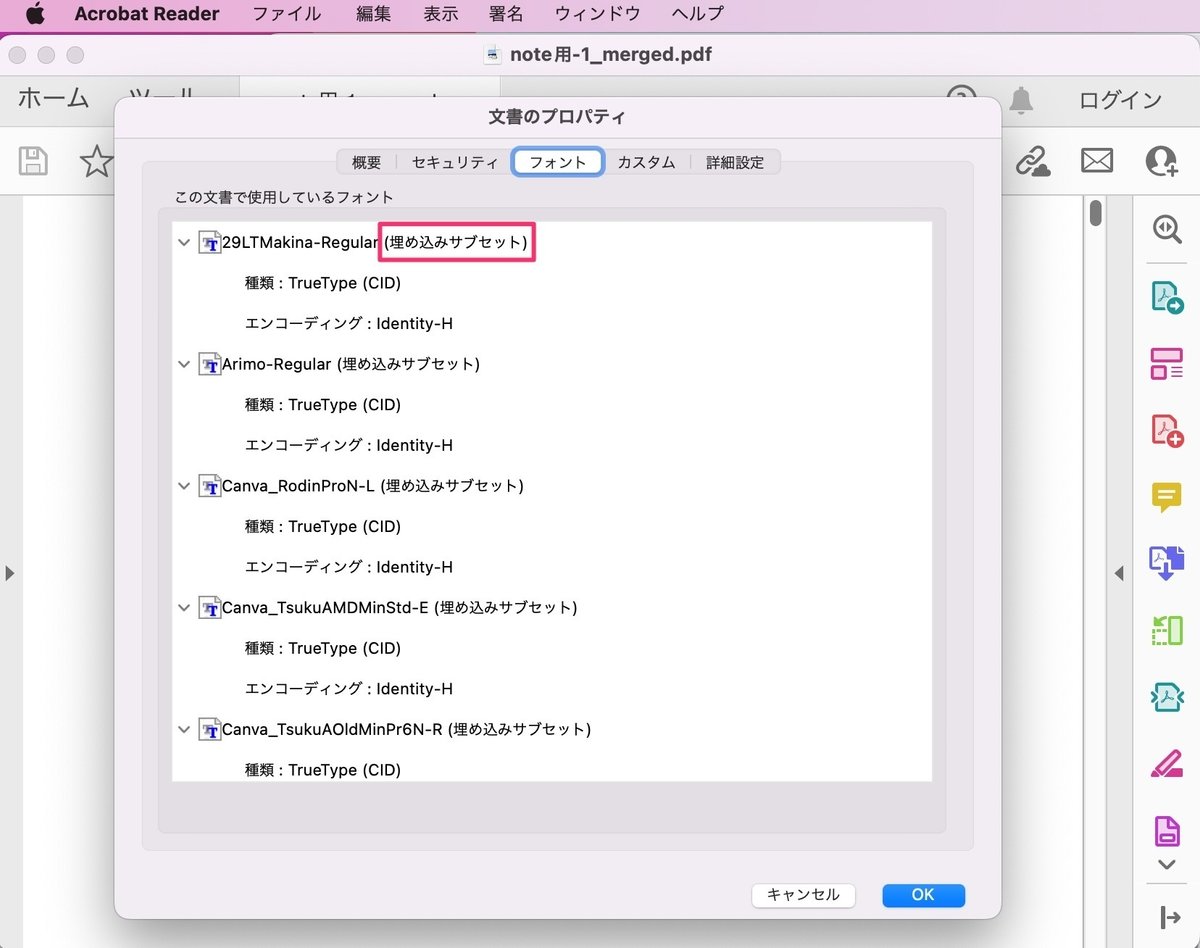Collapse the Canva_RodinProN-L font entry
This screenshot has height=948, width=1200.
tap(184, 487)
